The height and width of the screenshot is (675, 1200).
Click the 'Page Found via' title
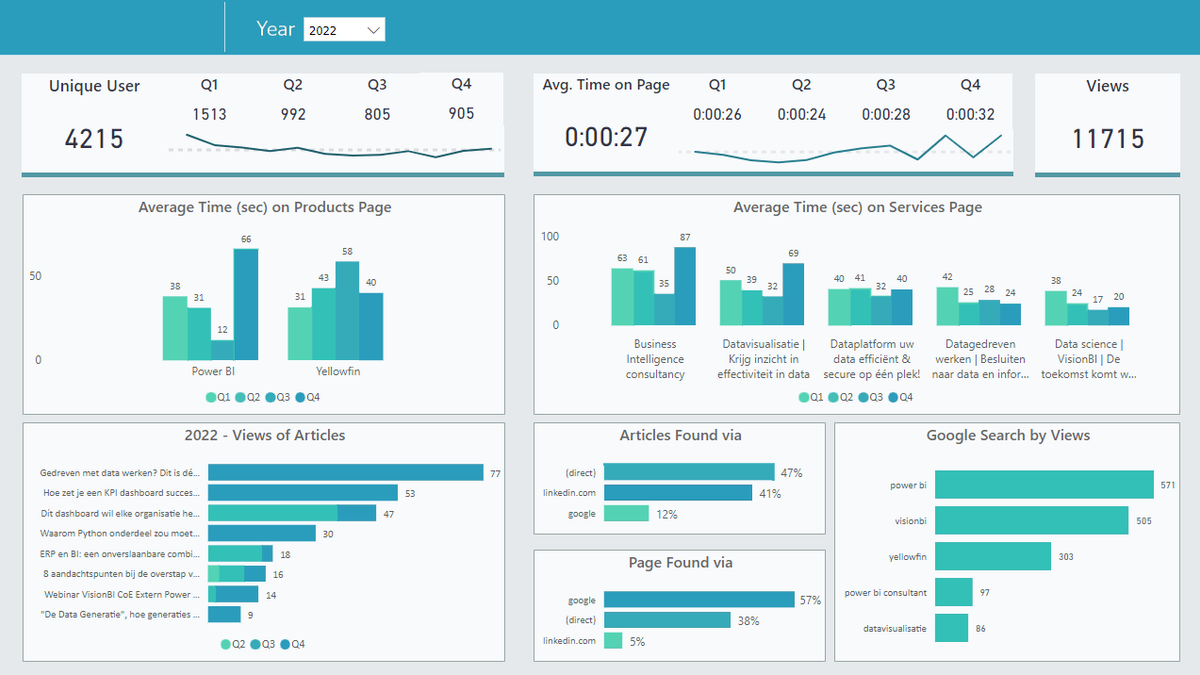(x=679, y=563)
